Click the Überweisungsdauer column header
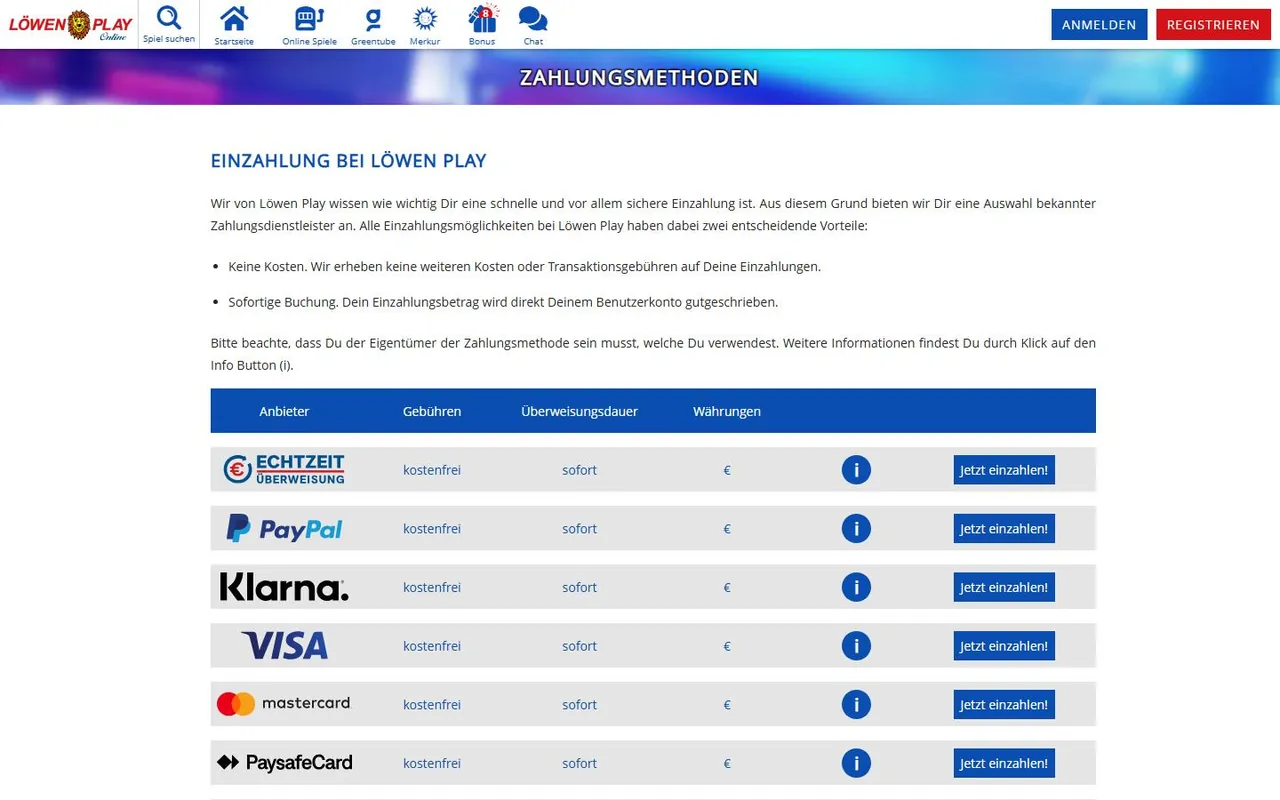The image size is (1280, 800). pos(579,411)
